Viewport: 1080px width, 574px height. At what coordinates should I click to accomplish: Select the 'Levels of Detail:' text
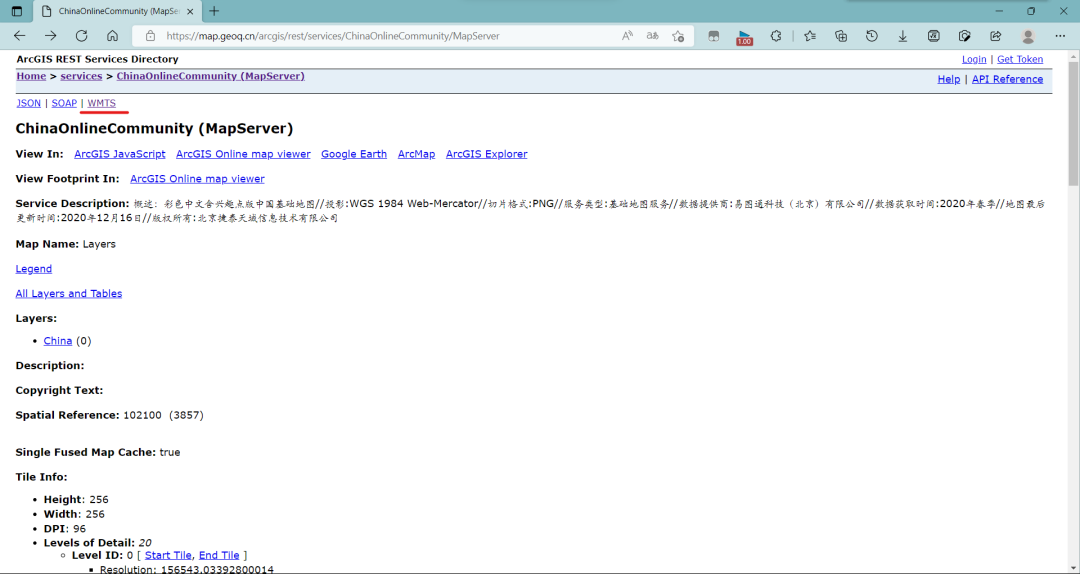pos(90,543)
